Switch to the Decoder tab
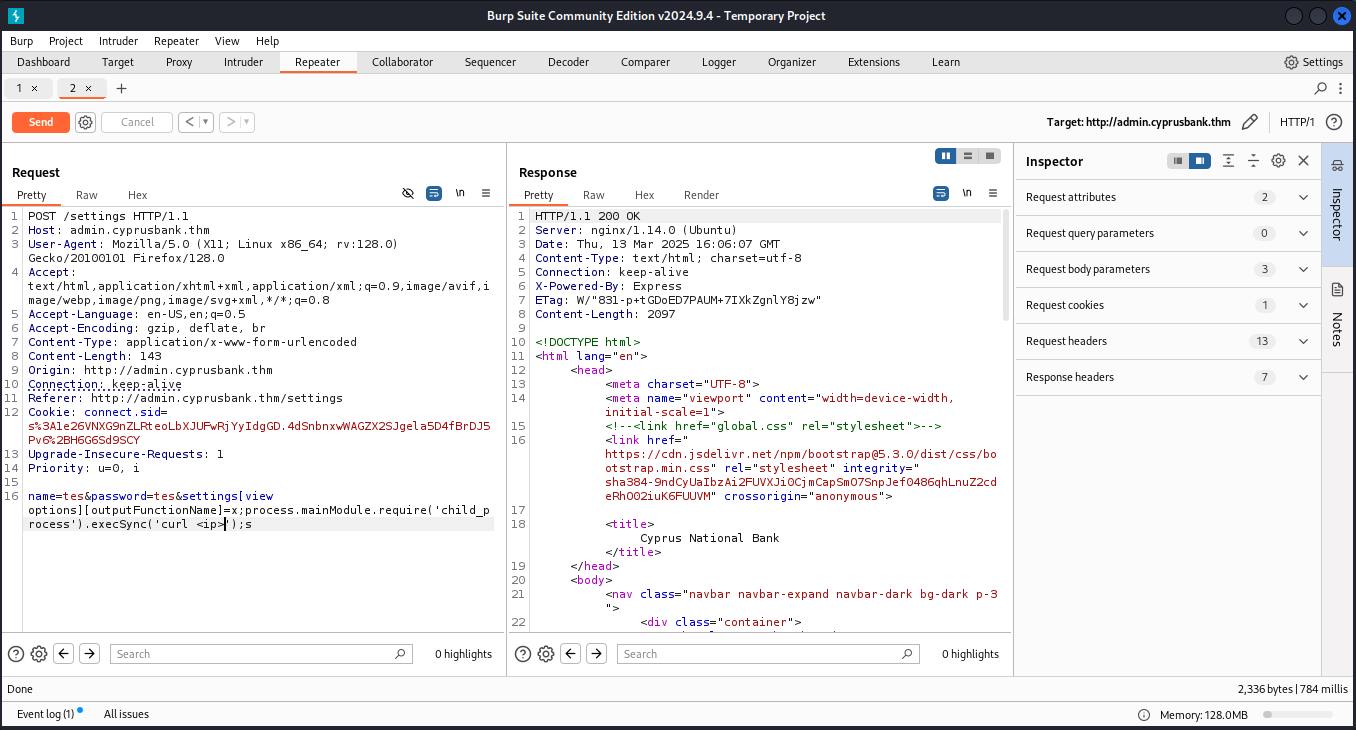This screenshot has height=730, width=1356. pyautogui.click(x=568, y=62)
